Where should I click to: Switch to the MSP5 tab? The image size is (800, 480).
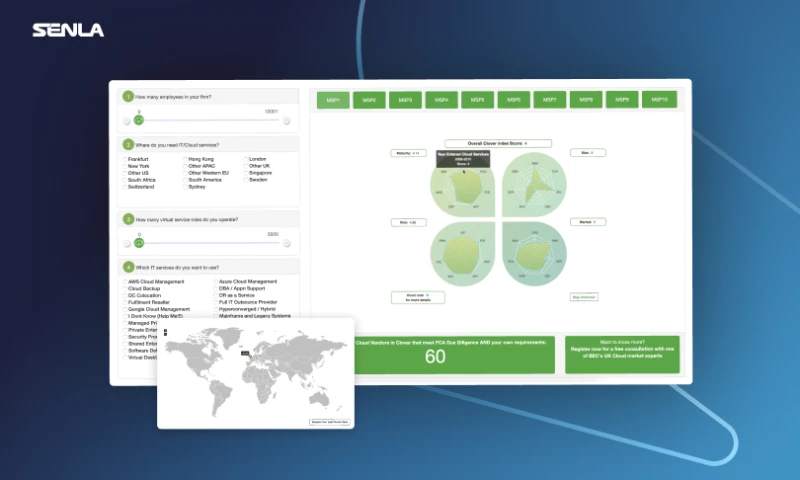[478, 100]
